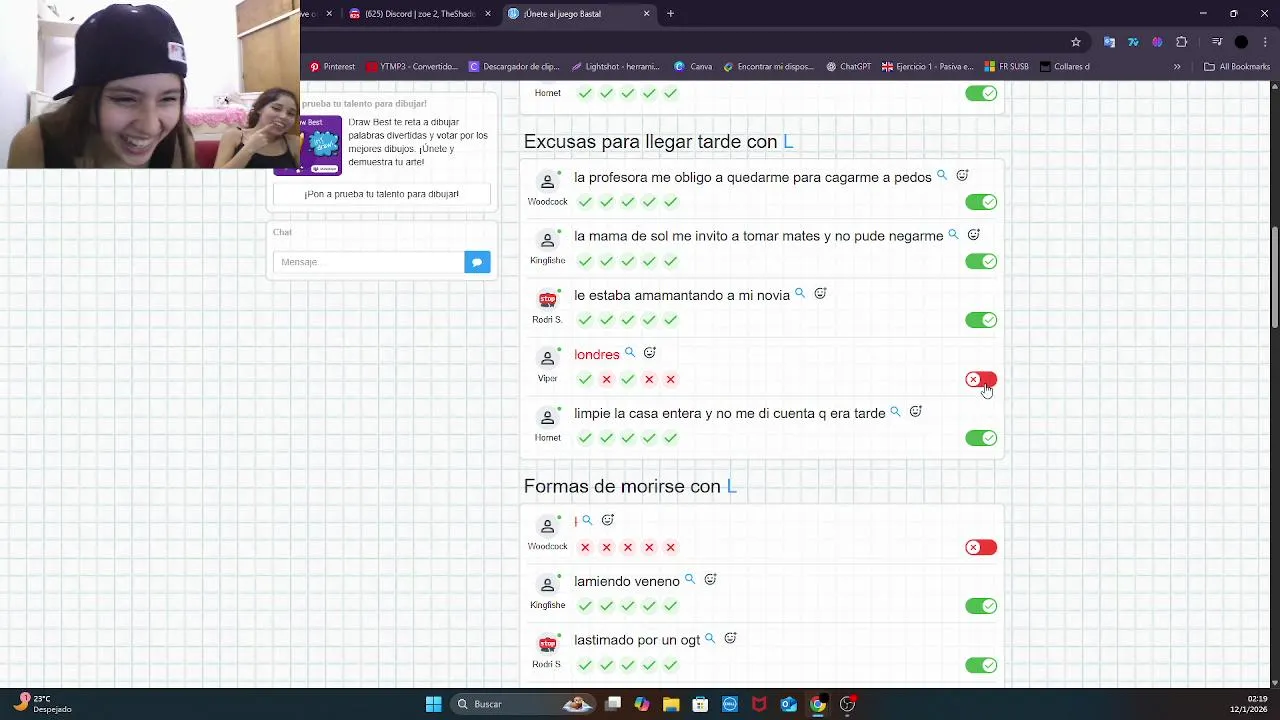This screenshot has width=1280, height=720.
Task: Toggle approval for 'limpie la casa entera' answer
Action: (981, 438)
